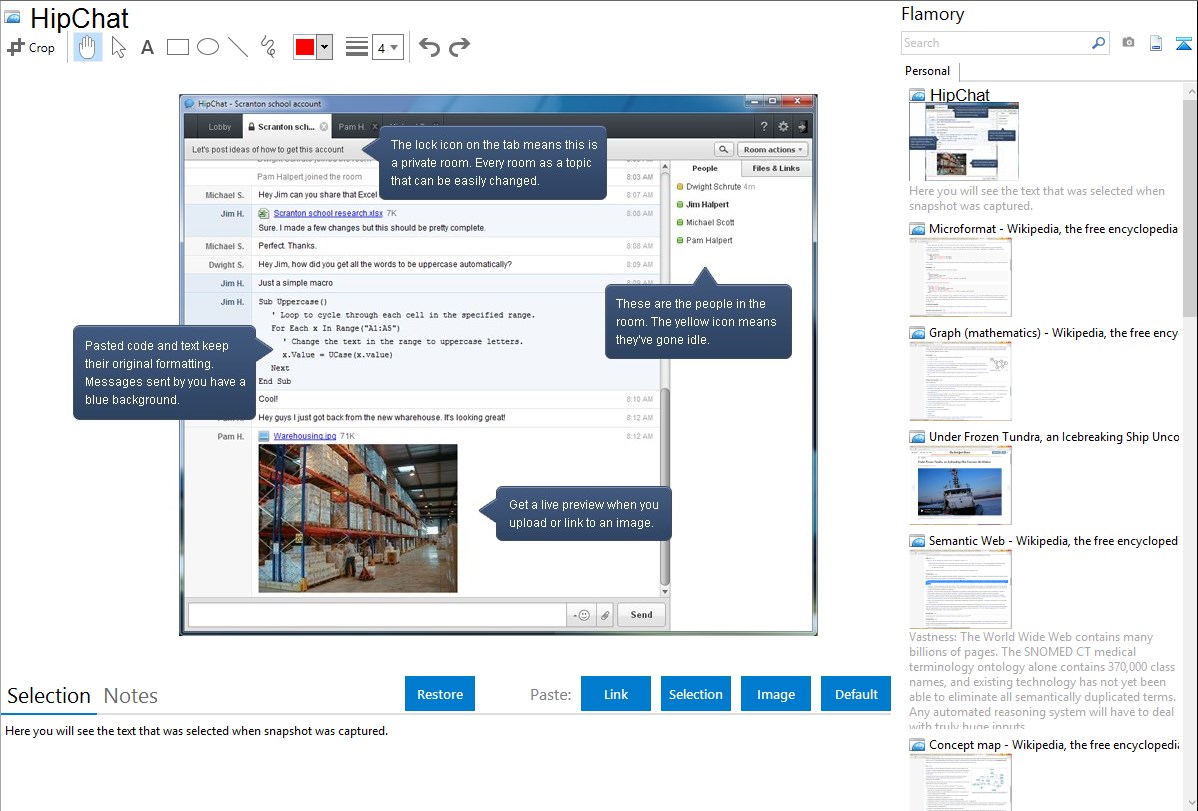Open the Pam H. chat tab
Screen dimensions: 1198x811
[x=351, y=127]
